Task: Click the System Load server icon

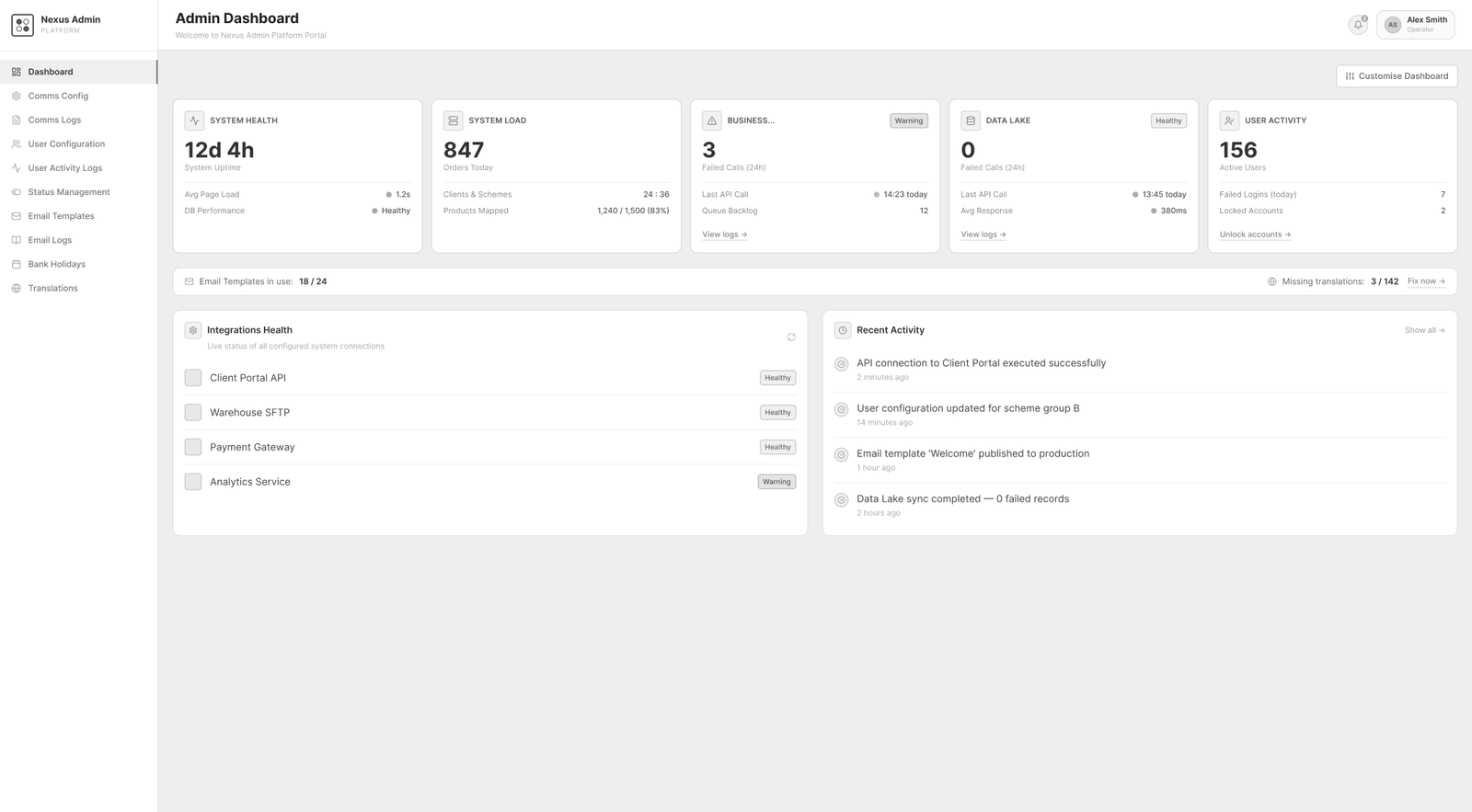Action: point(453,120)
